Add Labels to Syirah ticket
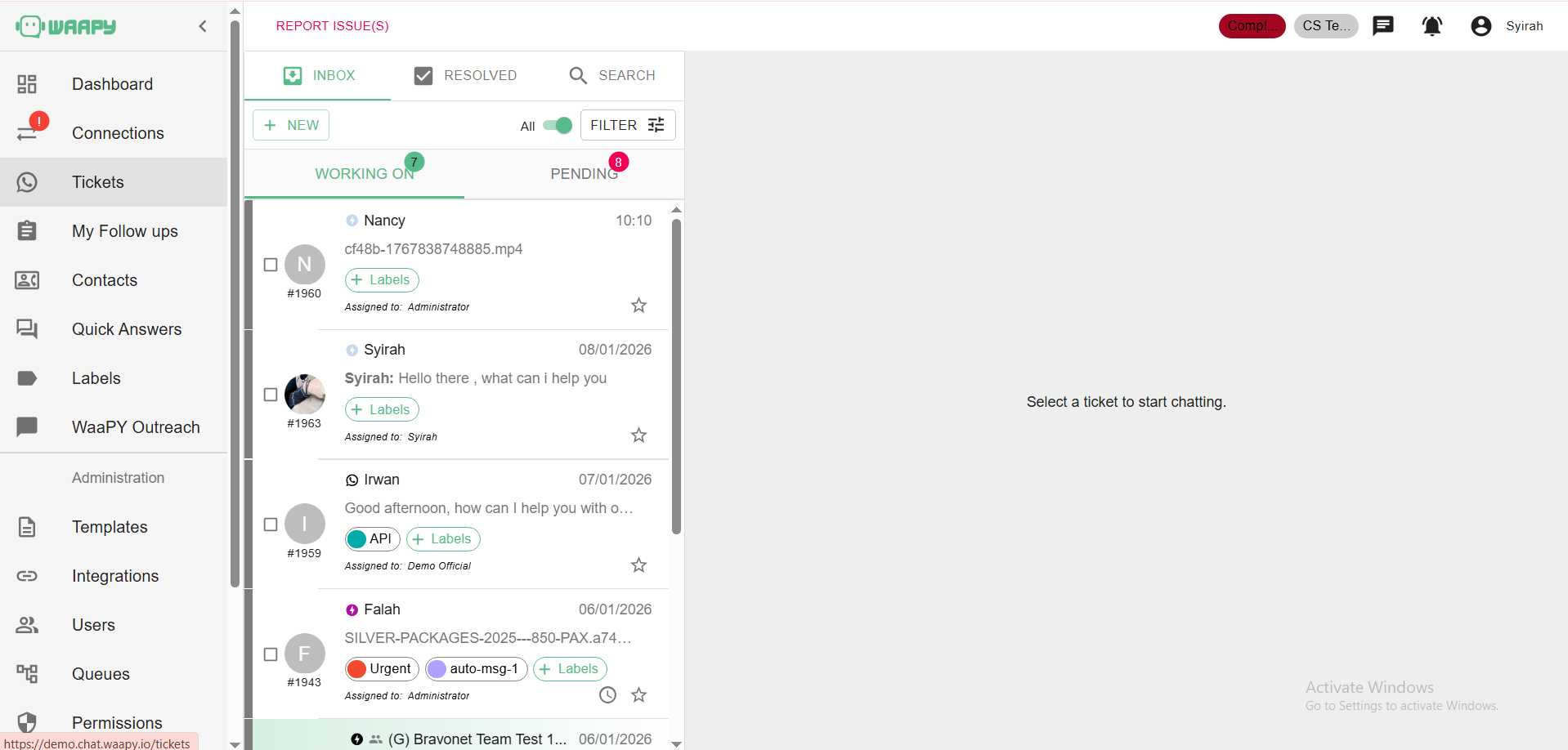 coord(382,410)
